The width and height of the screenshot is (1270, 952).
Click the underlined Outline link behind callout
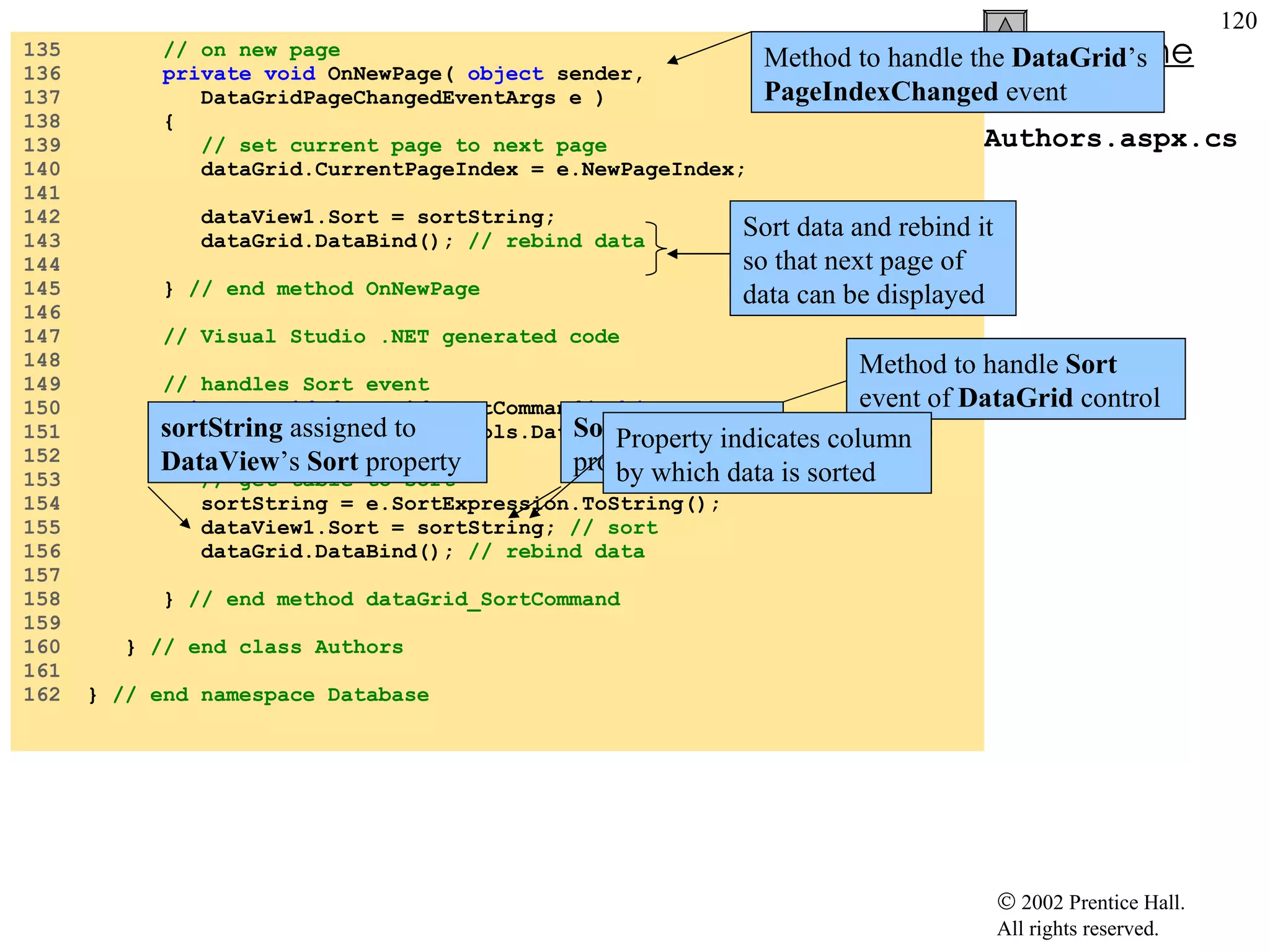click(1179, 53)
